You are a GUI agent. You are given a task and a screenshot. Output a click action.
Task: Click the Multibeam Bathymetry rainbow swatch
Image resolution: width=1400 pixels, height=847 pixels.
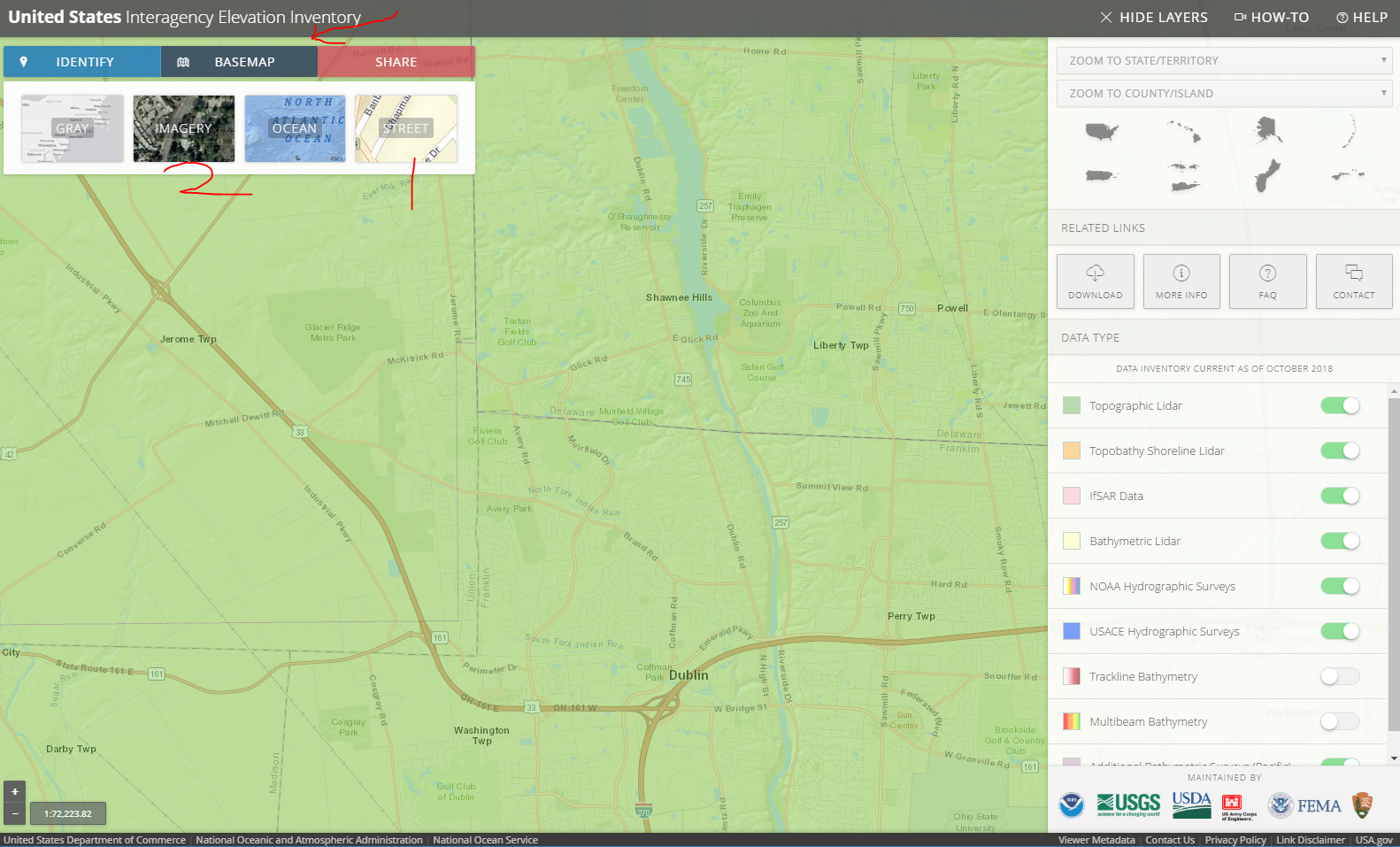pyautogui.click(x=1072, y=721)
